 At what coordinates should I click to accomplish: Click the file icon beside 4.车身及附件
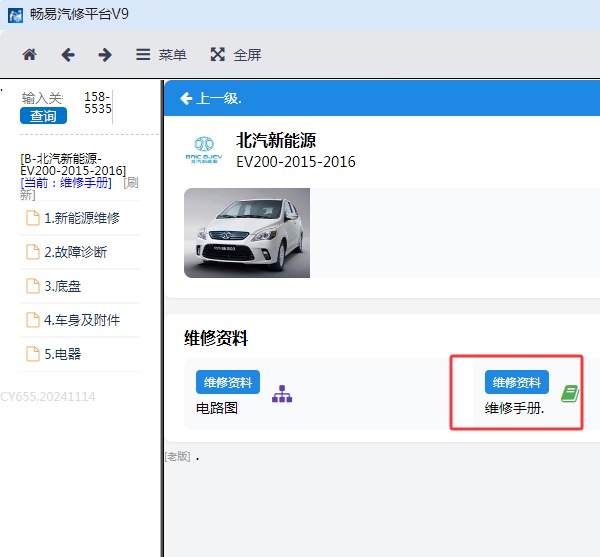tap(33, 320)
